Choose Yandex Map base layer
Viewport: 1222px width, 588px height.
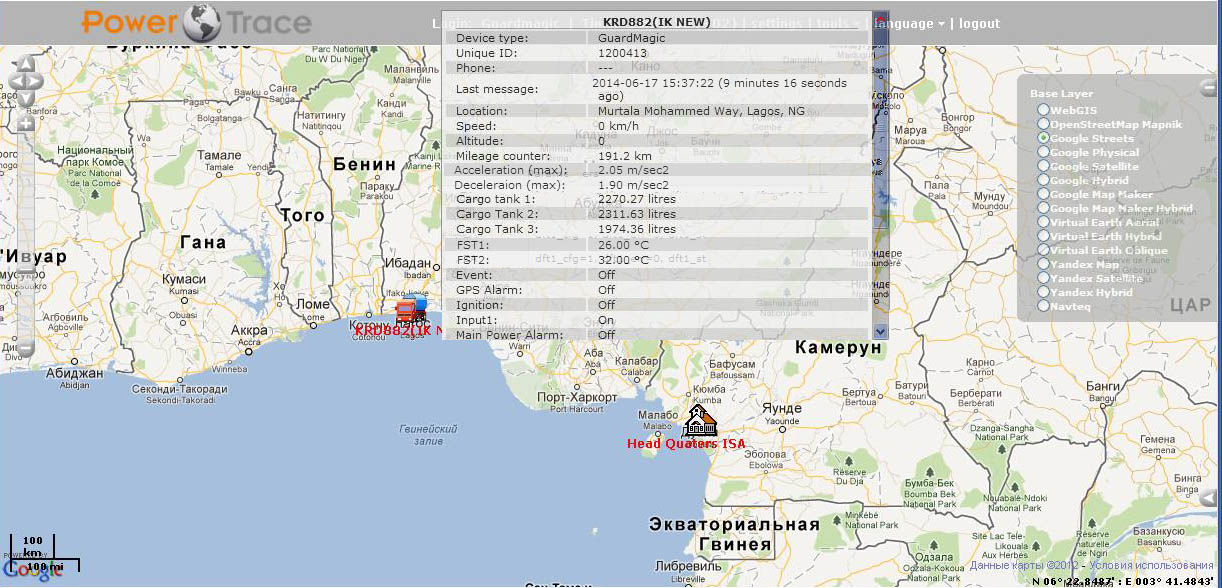click(1044, 265)
